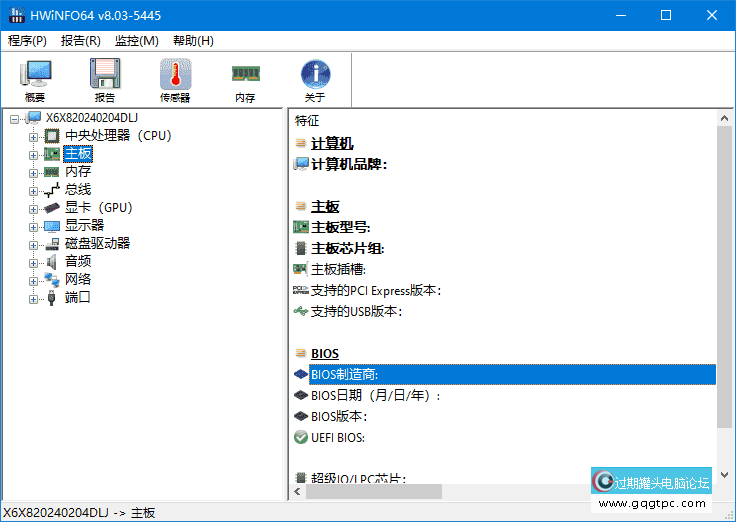This screenshot has height=522, width=736.
Task: Open the 监控(M) menu
Action: pyautogui.click(x=136, y=41)
